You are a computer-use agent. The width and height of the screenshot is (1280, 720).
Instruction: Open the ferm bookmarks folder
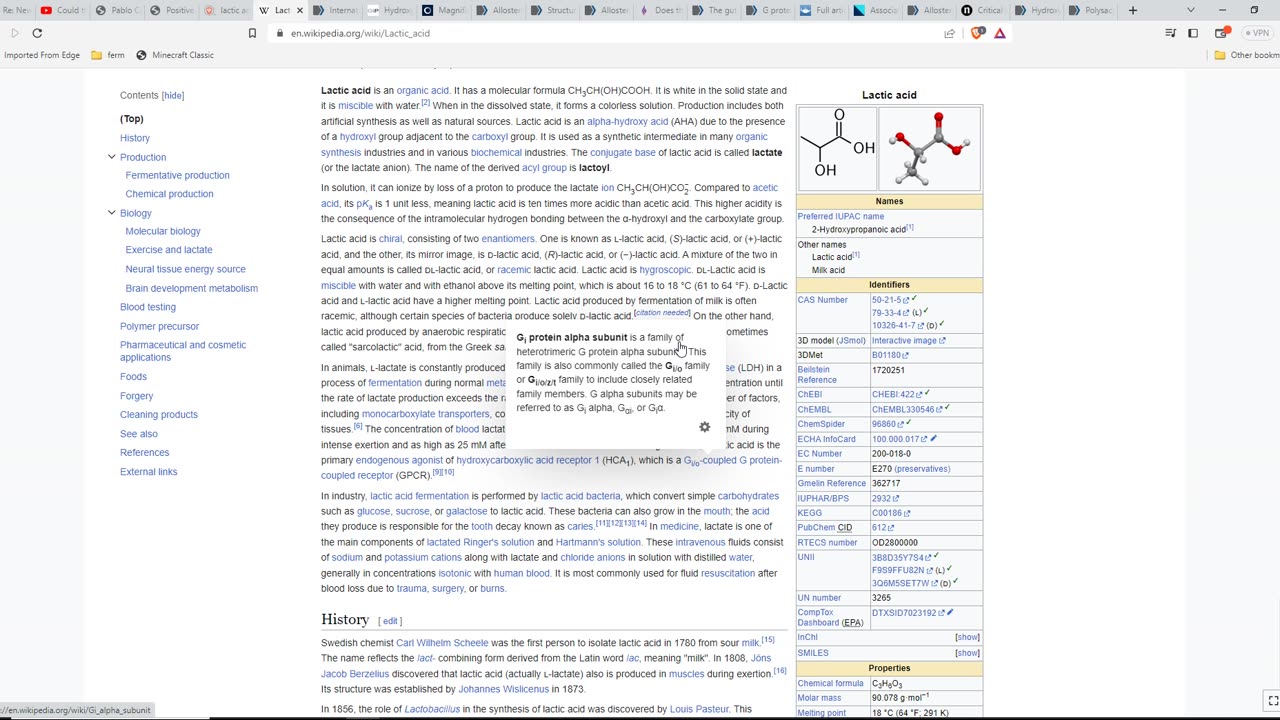point(107,55)
